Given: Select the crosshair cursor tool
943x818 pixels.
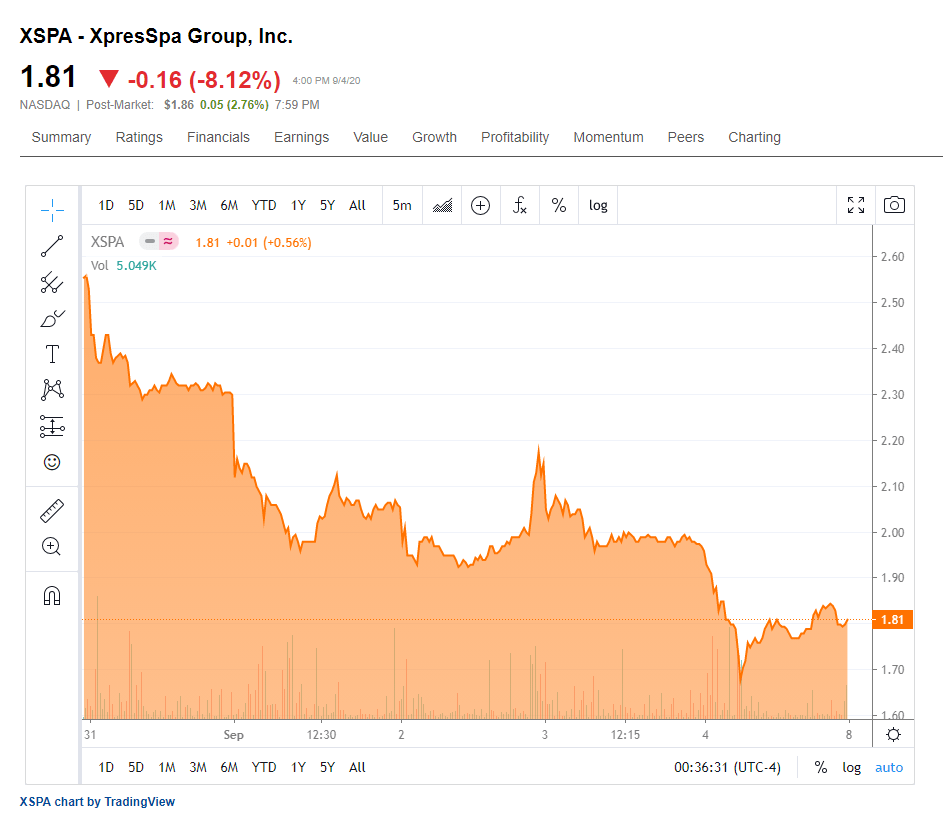Looking at the screenshot, I should tap(52, 211).
